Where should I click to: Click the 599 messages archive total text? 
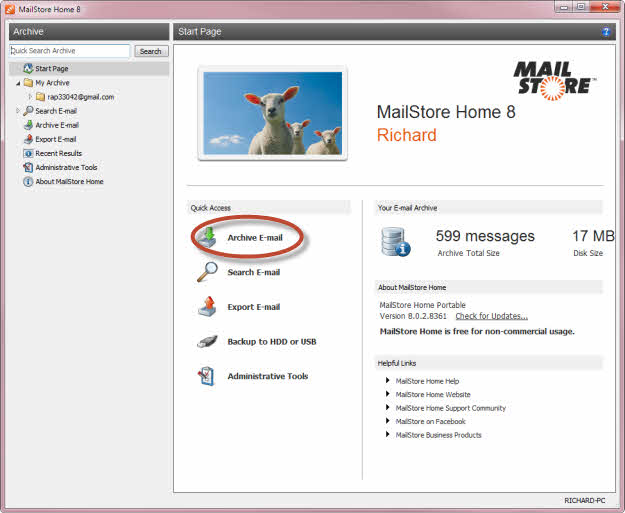(485, 236)
